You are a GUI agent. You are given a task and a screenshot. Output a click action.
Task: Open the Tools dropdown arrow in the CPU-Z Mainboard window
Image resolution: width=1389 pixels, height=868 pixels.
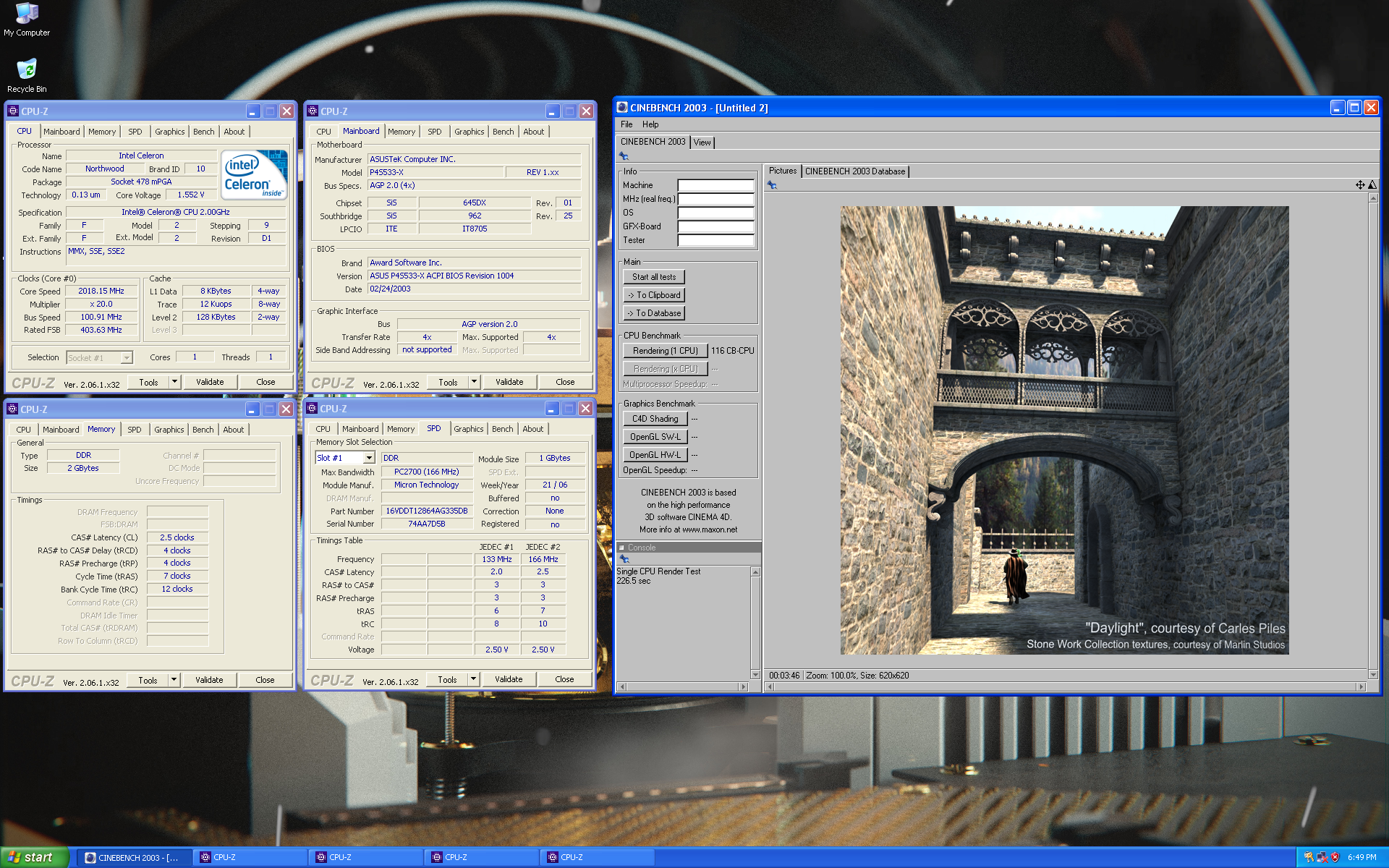[474, 382]
